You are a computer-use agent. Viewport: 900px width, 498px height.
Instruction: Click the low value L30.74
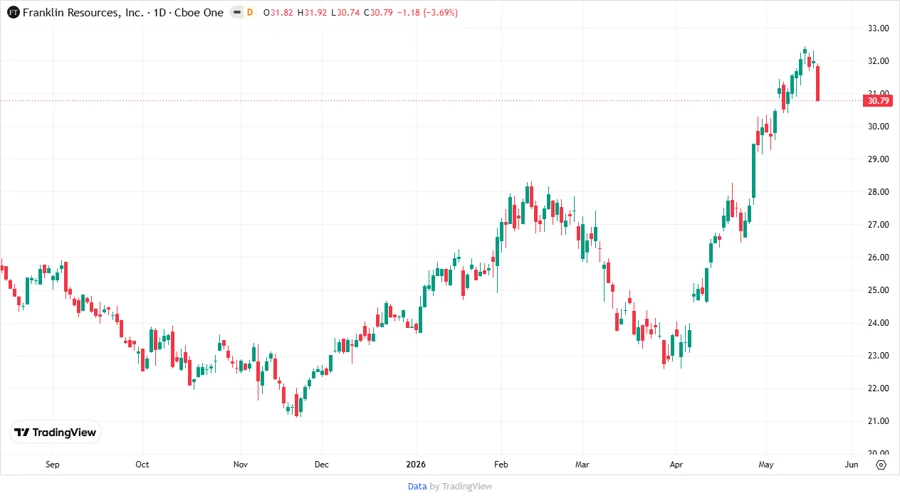pos(346,13)
